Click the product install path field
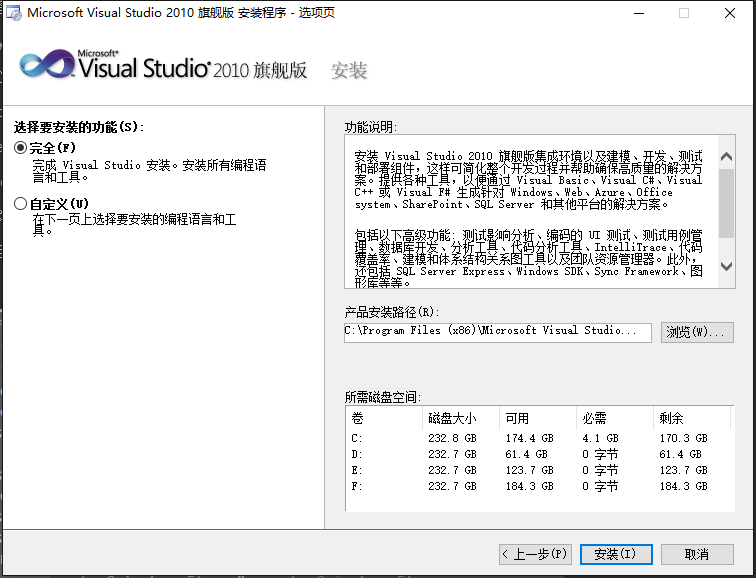The height and width of the screenshot is (578, 756). point(498,332)
